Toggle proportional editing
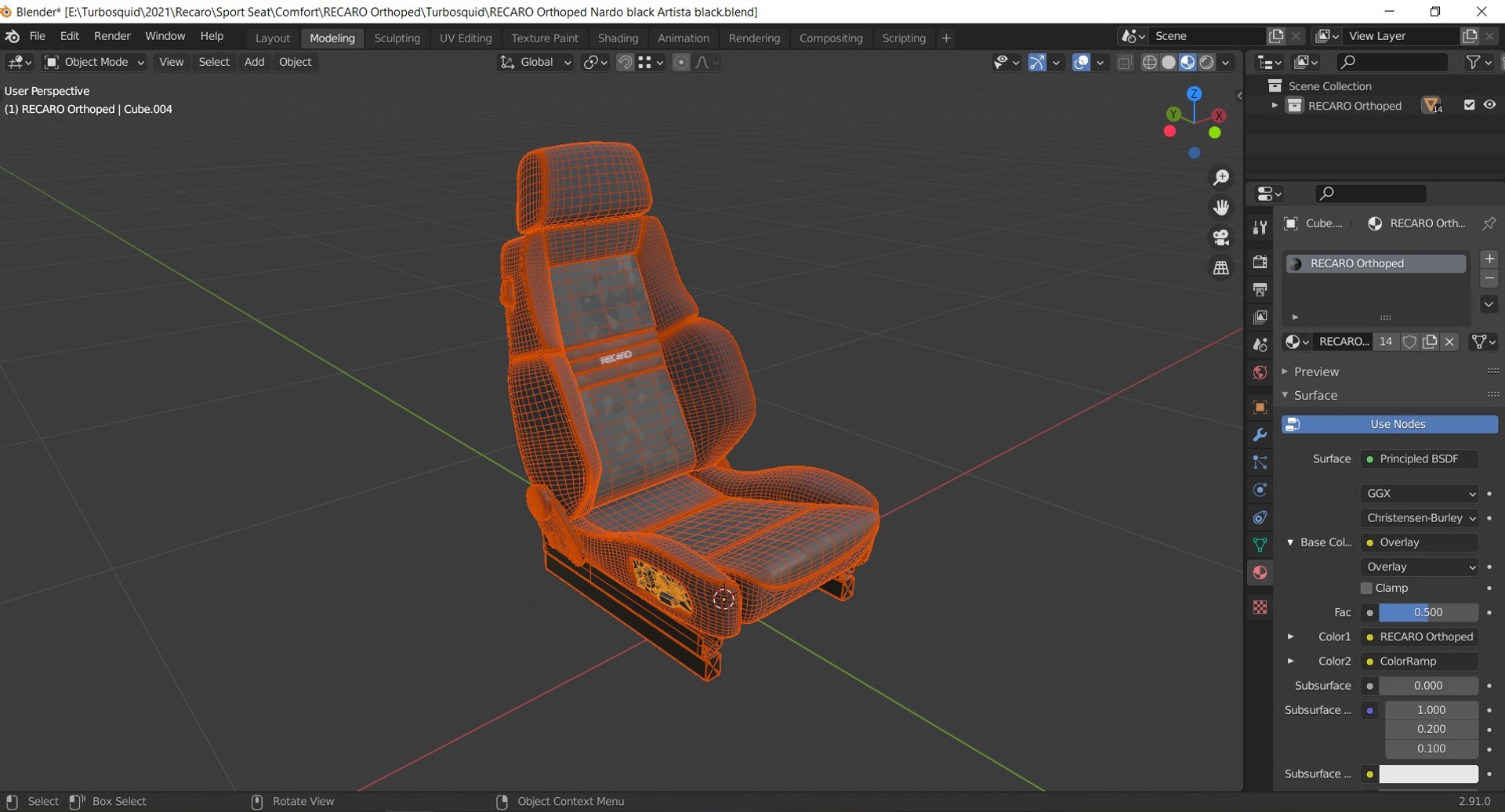This screenshot has width=1505, height=812. click(681, 63)
